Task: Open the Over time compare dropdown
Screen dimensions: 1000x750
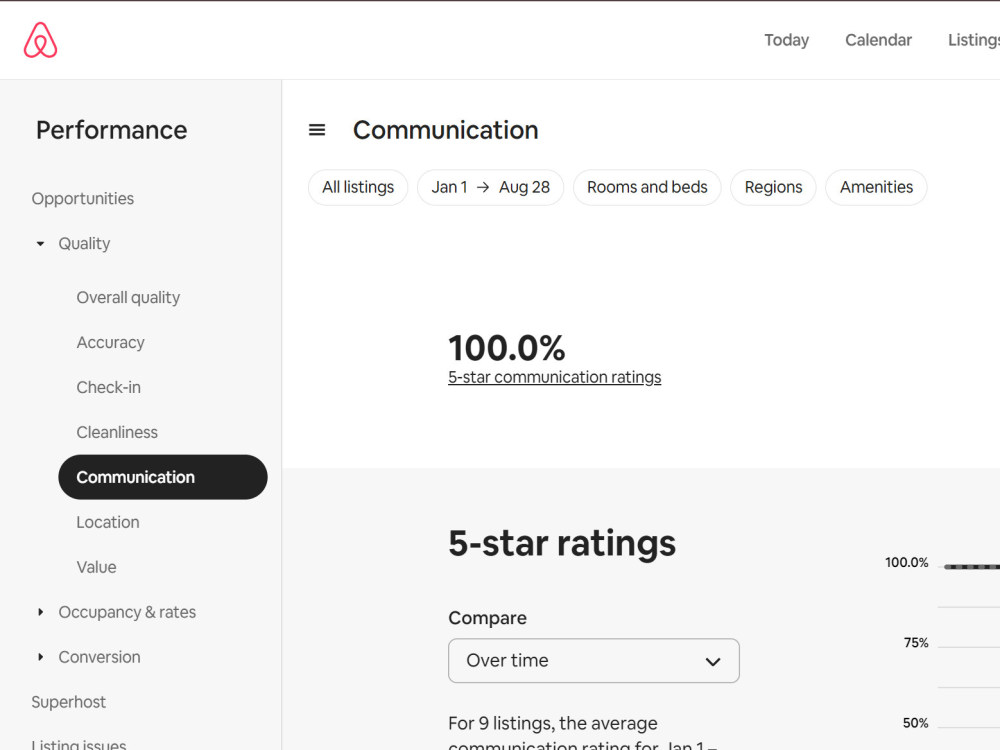Action: [594, 661]
